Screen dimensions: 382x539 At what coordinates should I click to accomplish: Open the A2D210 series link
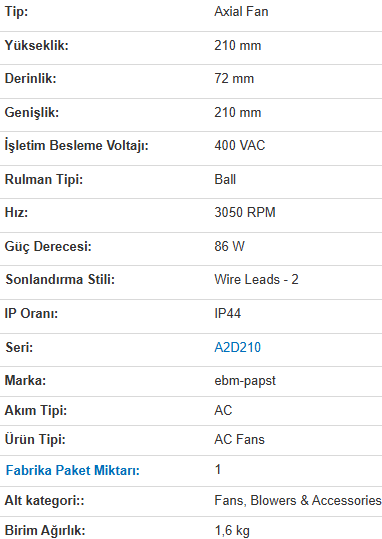pos(237,347)
